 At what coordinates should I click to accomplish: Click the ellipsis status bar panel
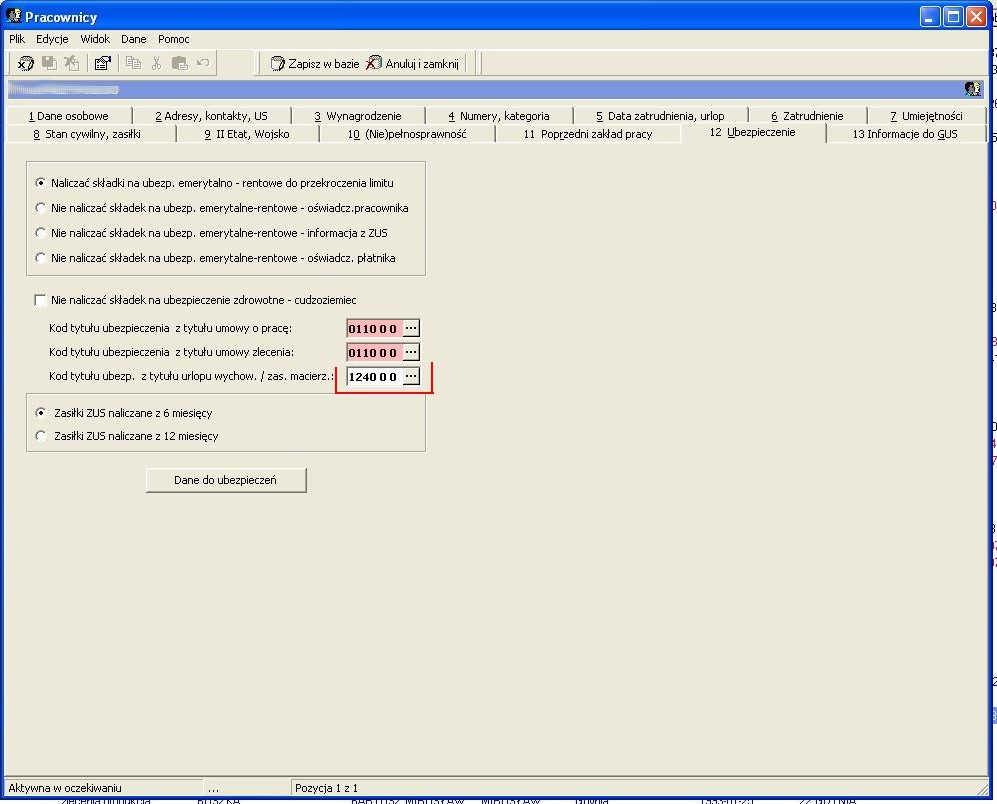pyautogui.click(x=247, y=788)
